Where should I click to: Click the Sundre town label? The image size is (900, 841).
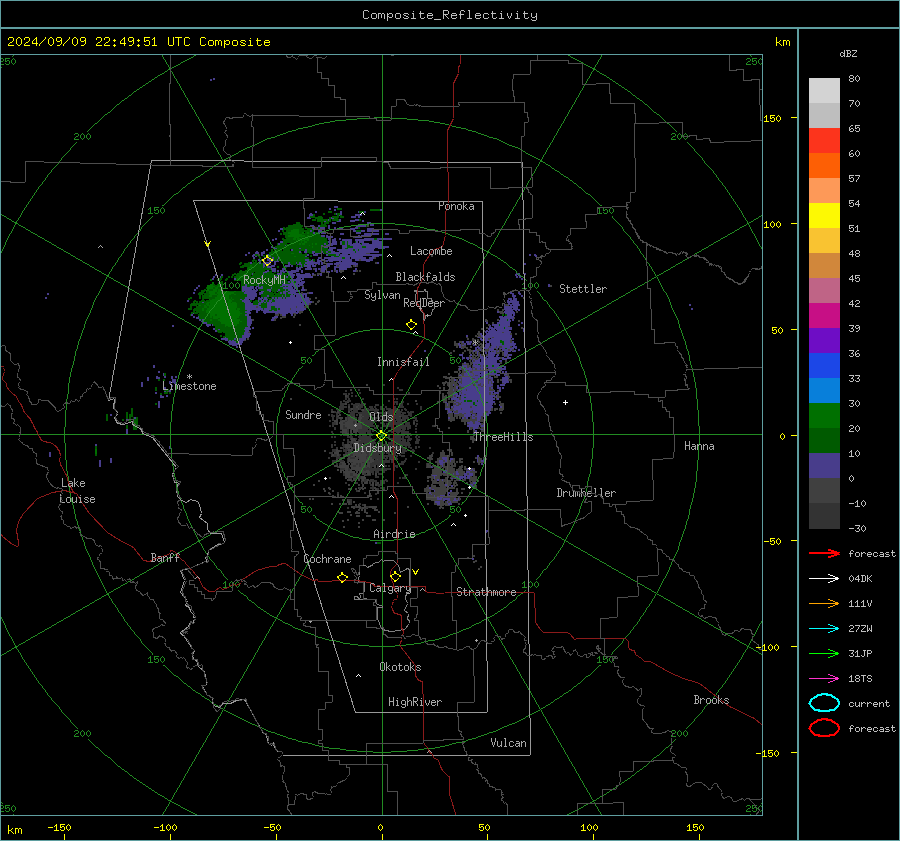pyautogui.click(x=303, y=414)
